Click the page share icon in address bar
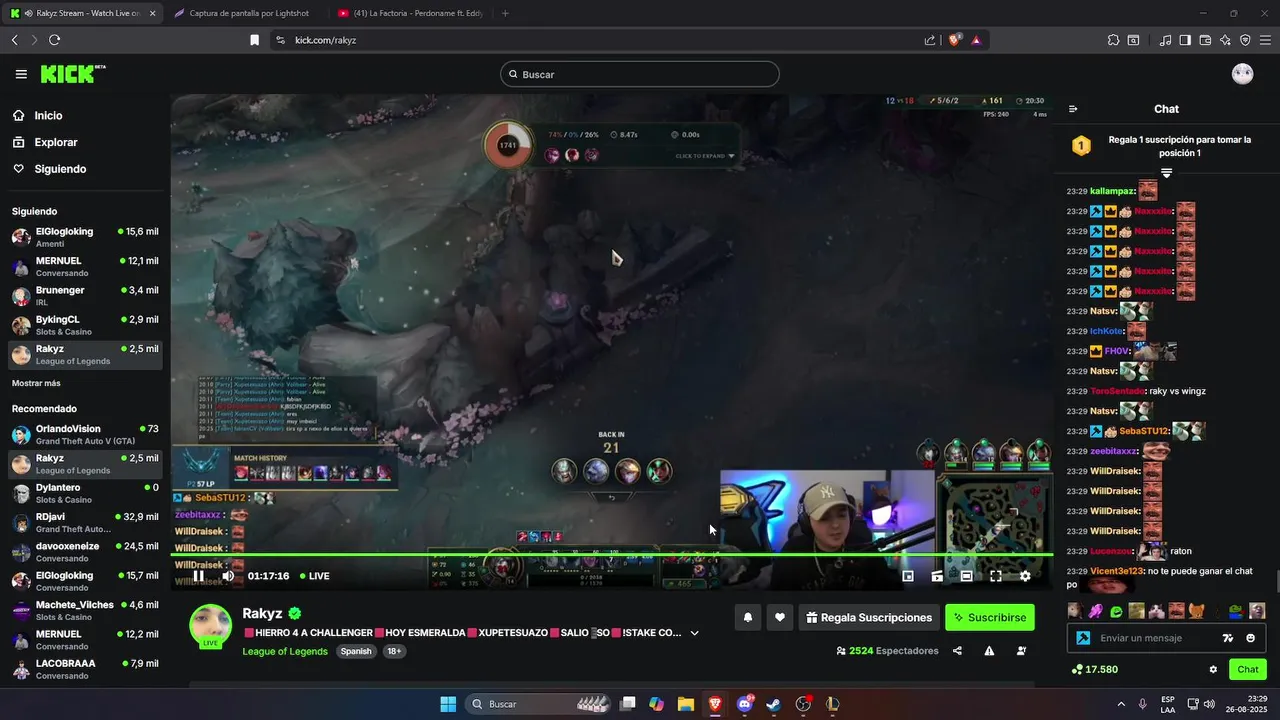Image resolution: width=1280 pixels, height=720 pixels. click(930, 40)
